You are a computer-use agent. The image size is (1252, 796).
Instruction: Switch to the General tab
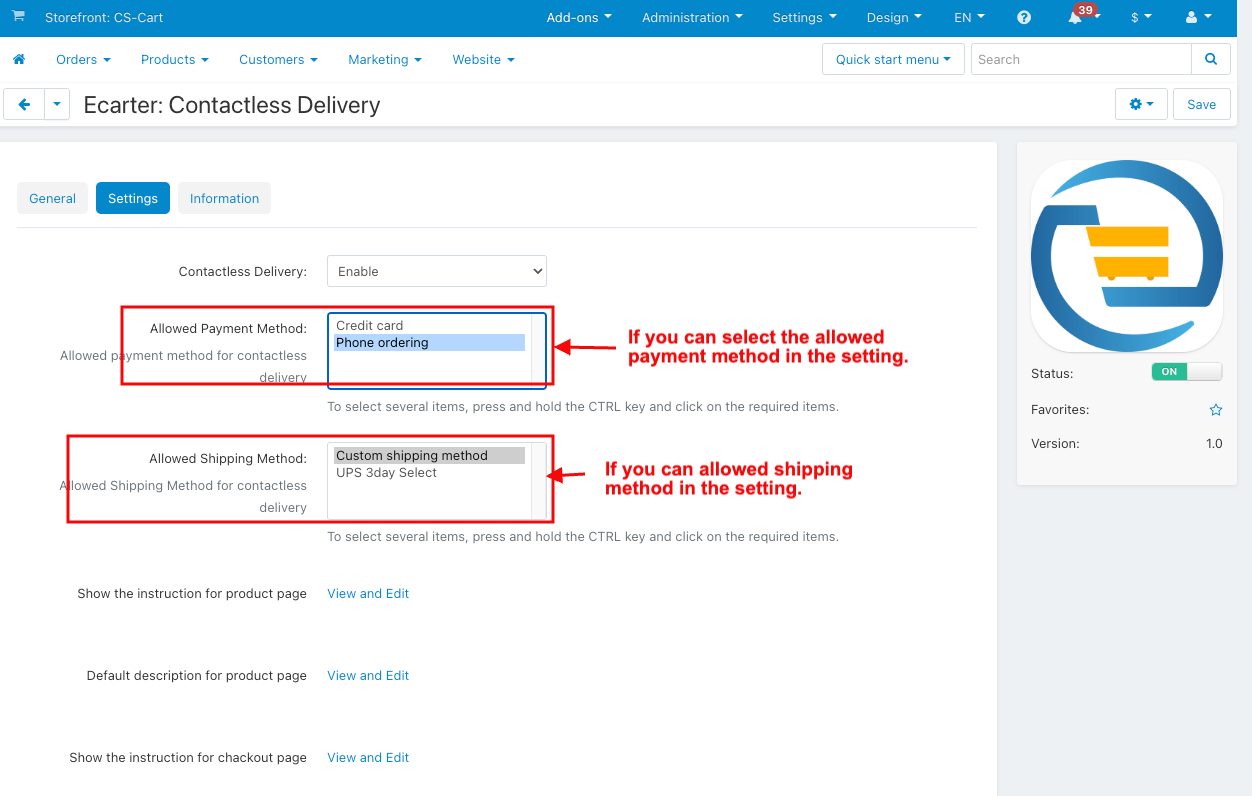(52, 198)
